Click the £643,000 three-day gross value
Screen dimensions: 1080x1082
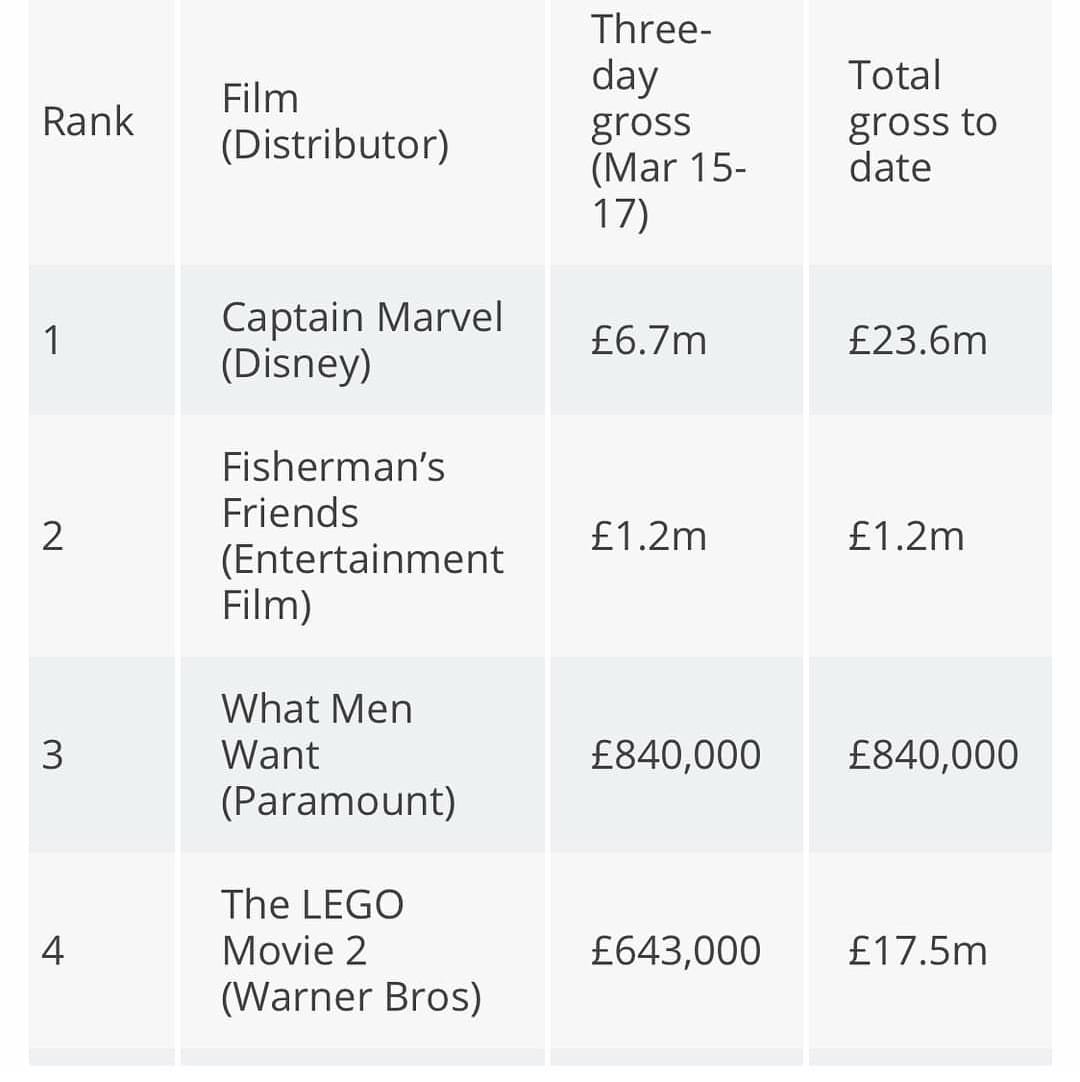676,951
